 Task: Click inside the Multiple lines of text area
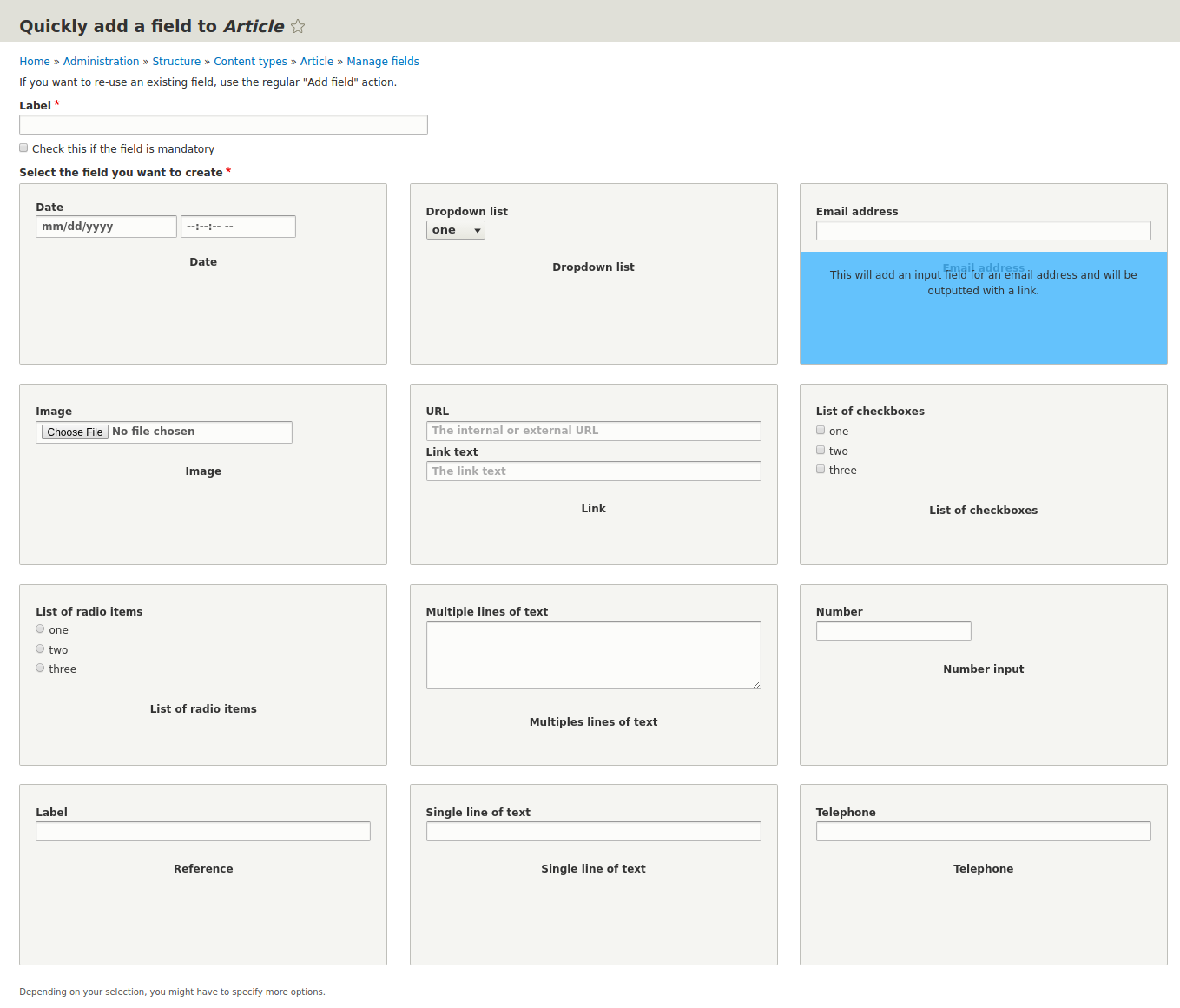[x=593, y=655]
